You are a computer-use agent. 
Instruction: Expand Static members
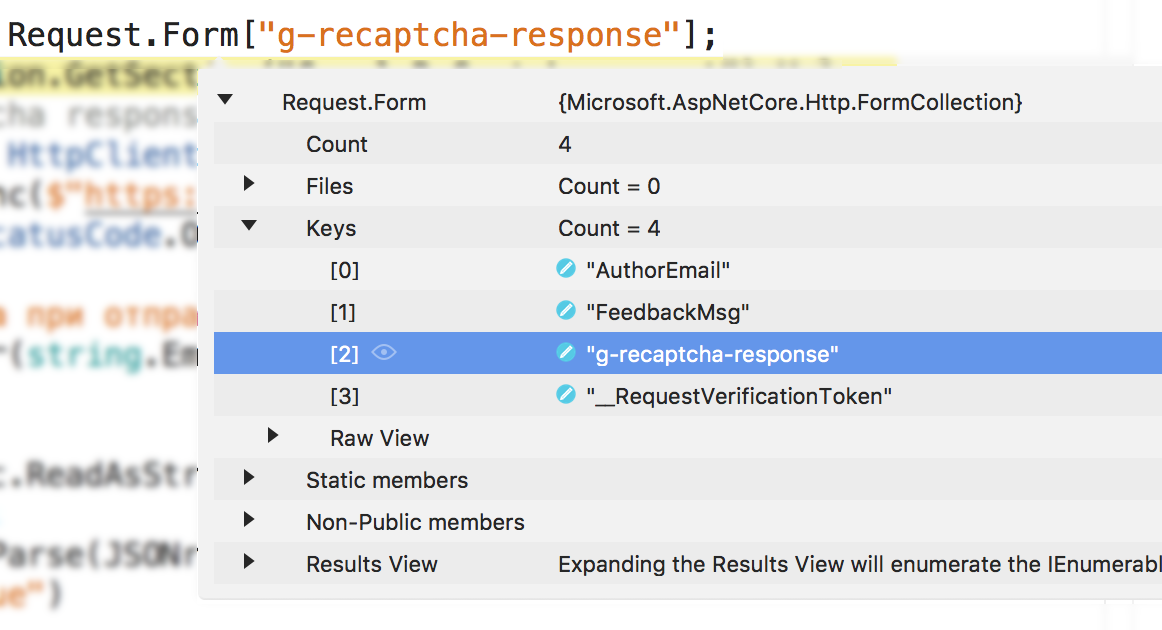tap(249, 477)
